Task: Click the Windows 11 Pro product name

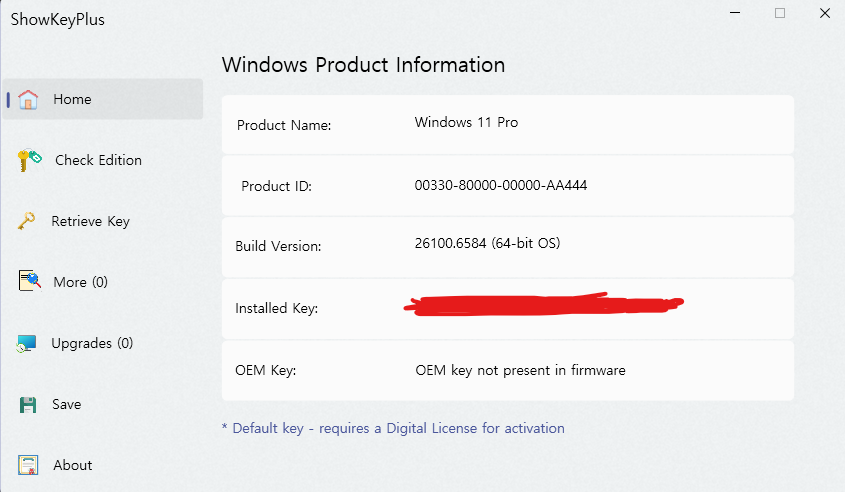Action: 466,122
